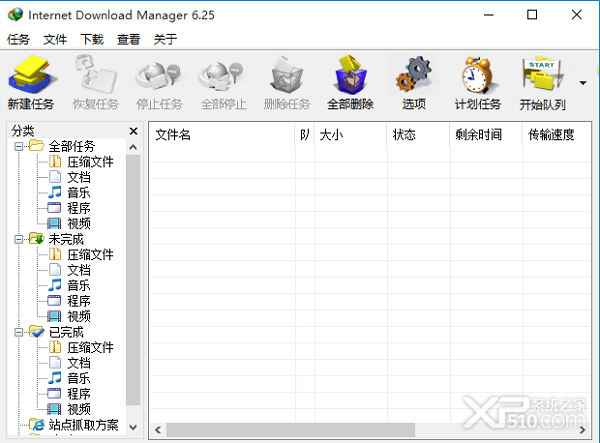Click the IDM title bar app icon
The image size is (600, 443).
click(x=15, y=15)
